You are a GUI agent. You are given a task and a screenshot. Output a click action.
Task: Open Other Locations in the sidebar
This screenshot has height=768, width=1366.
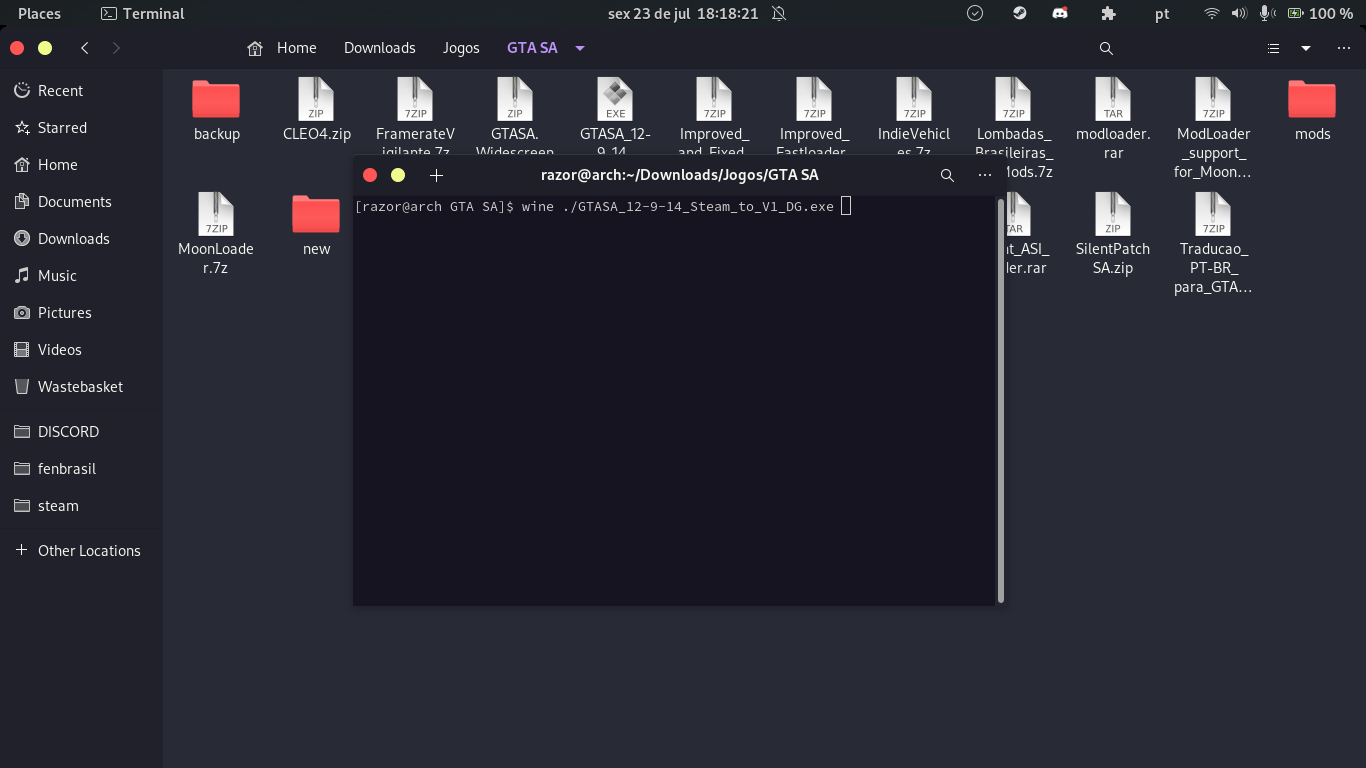[x=81, y=551]
